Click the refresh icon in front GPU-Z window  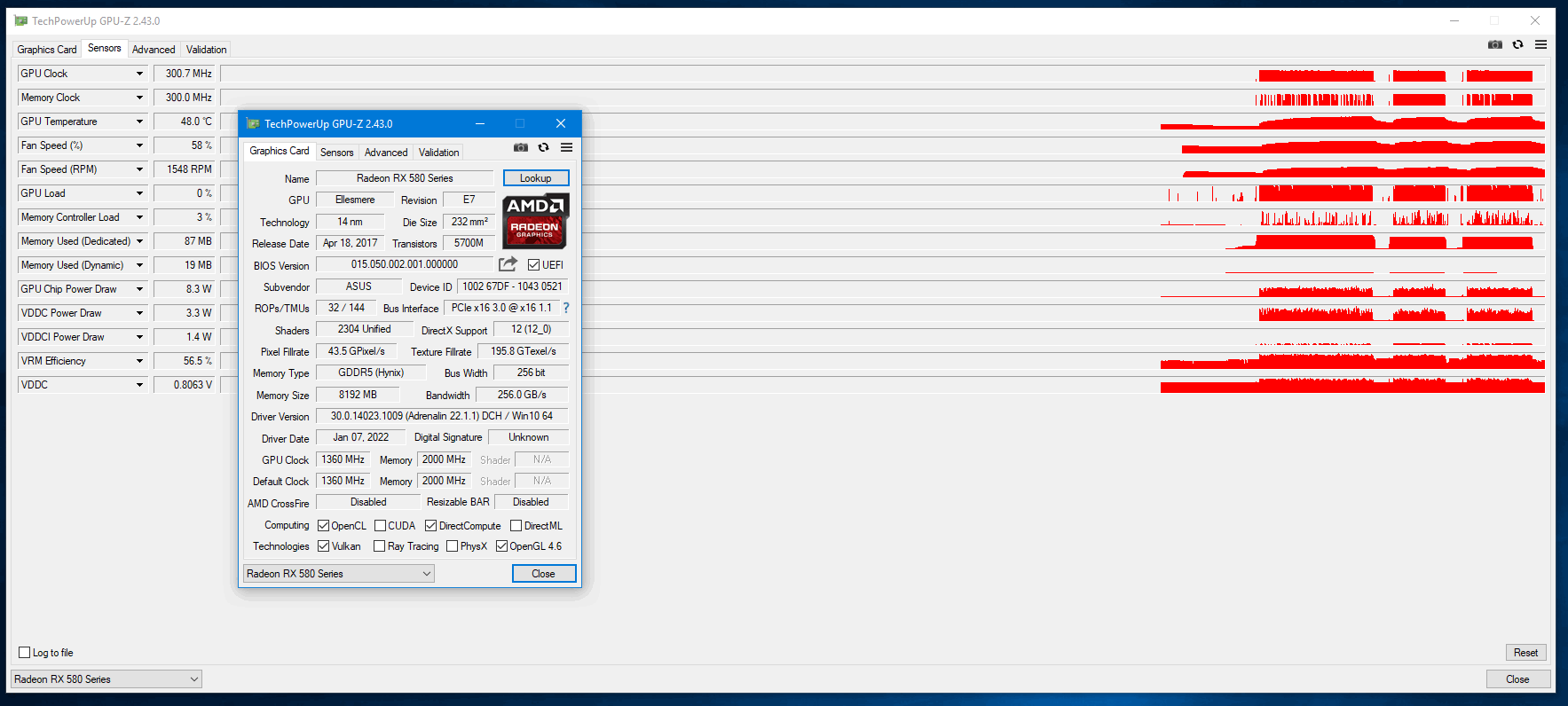pyautogui.click(x=543, y=147)
